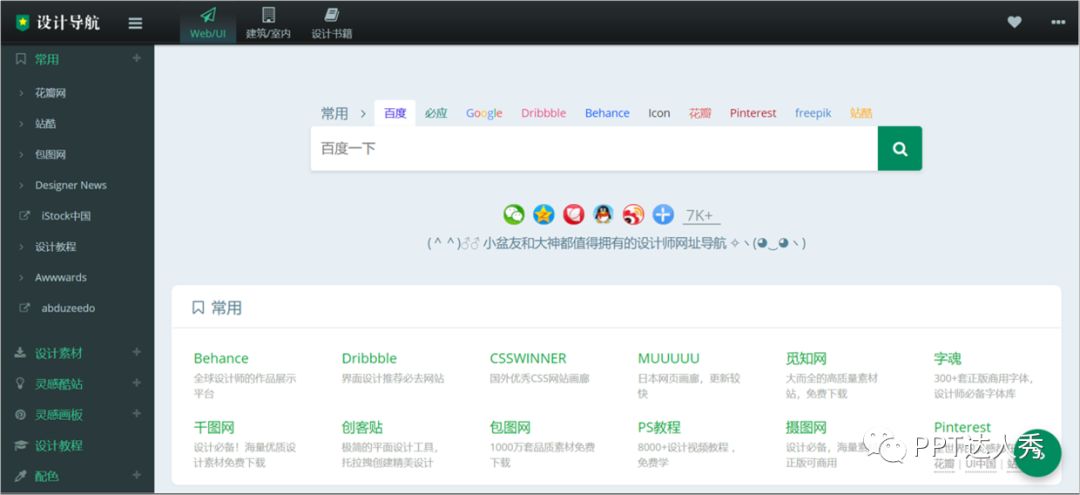The image size is (1080, 495).
Task: Share via the WeChat icon
Action: click(x=514, y=215)
